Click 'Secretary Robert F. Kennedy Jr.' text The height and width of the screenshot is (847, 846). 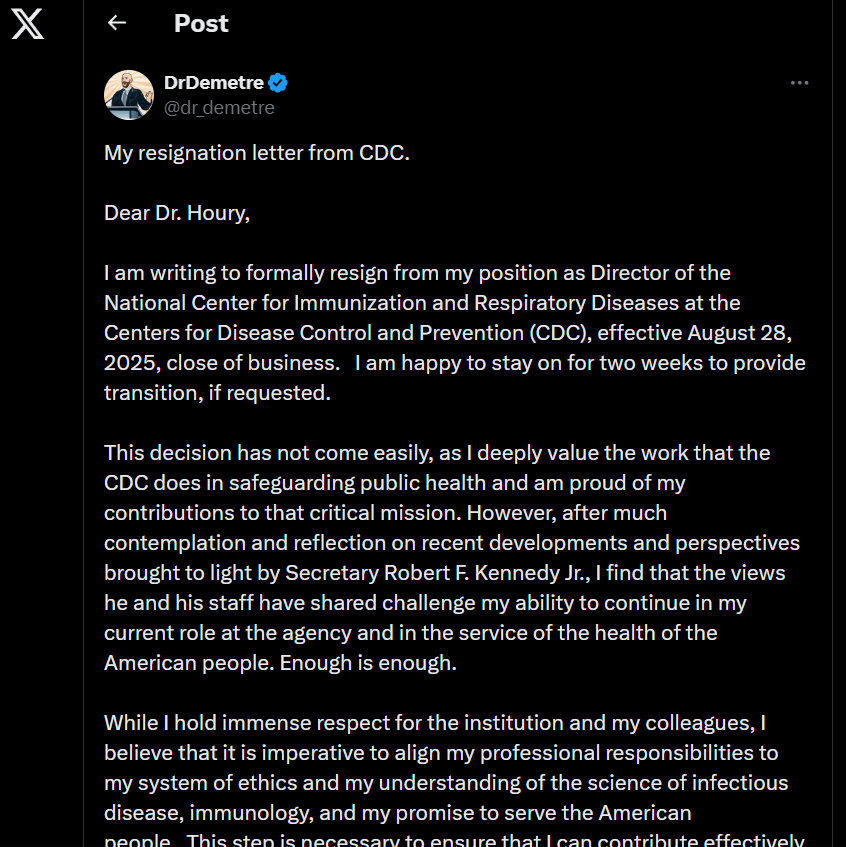click(438, 573)
